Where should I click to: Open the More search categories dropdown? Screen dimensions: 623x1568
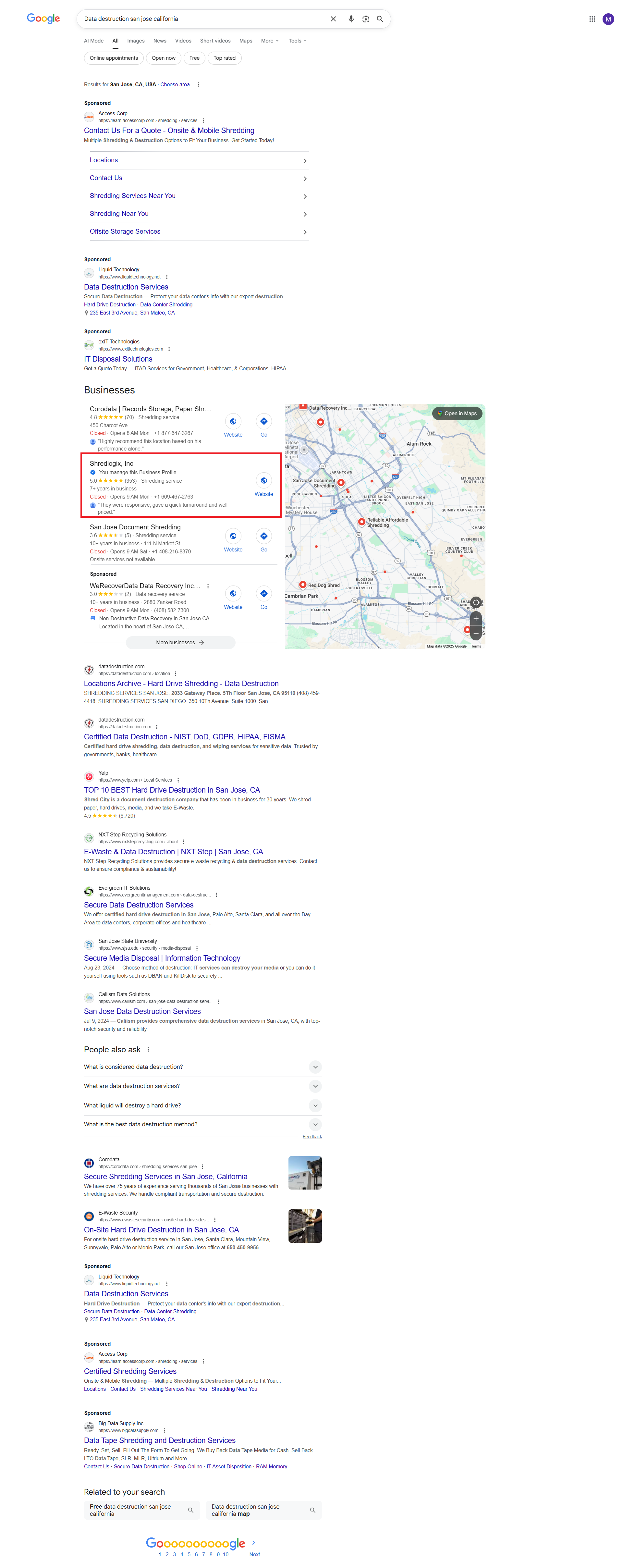click(x=270, y=41)
